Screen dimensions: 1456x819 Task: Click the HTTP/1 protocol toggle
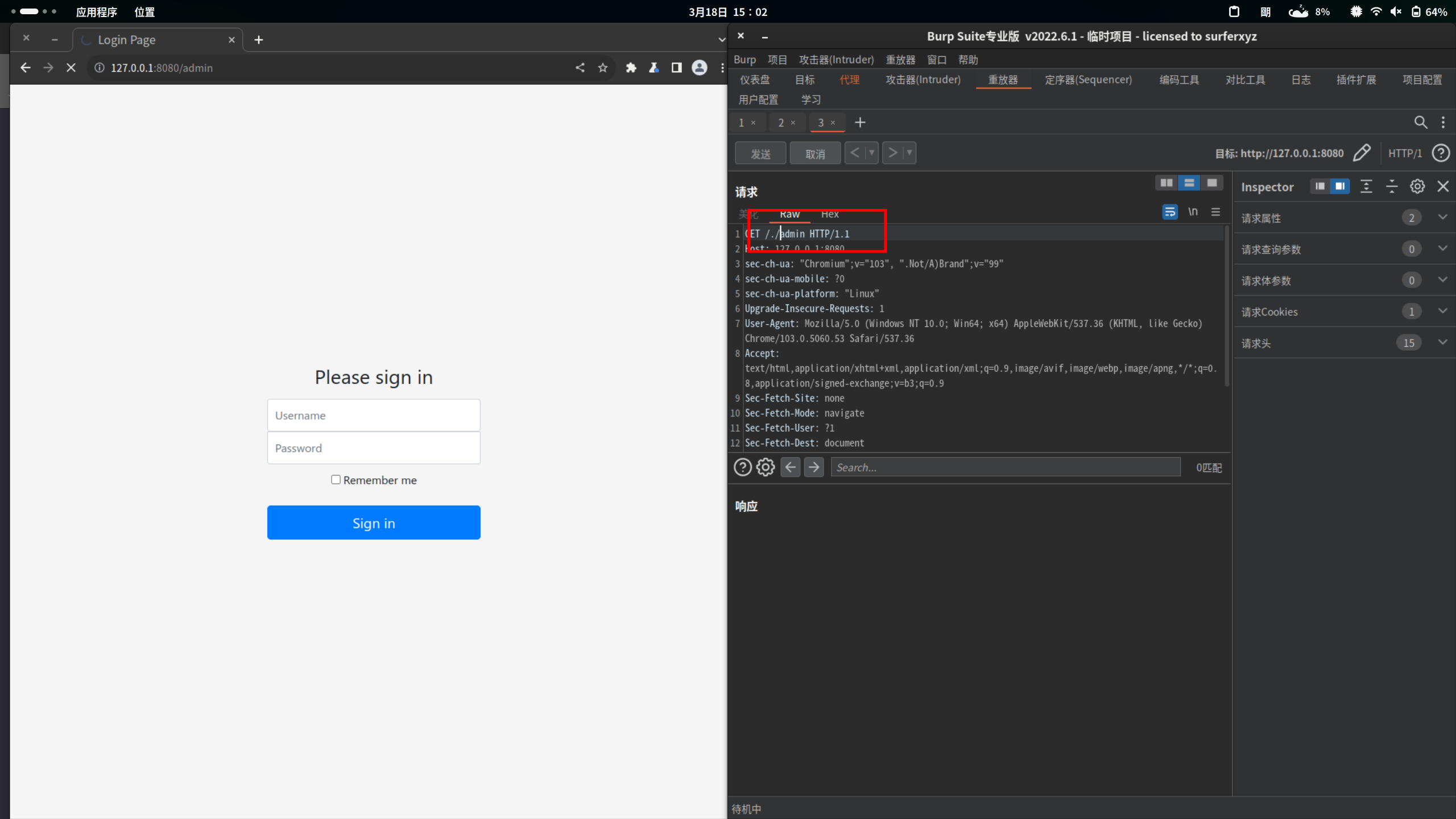click(x=1405, y=153)
